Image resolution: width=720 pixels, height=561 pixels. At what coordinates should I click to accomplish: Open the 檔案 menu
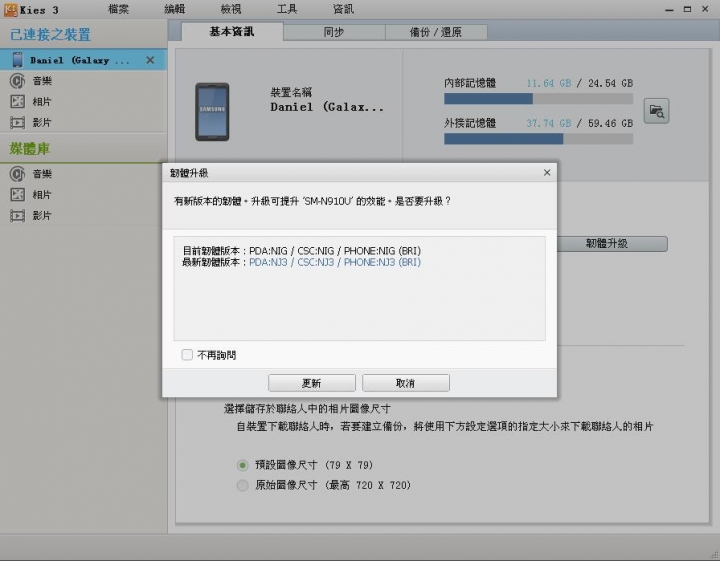[118, 9]
